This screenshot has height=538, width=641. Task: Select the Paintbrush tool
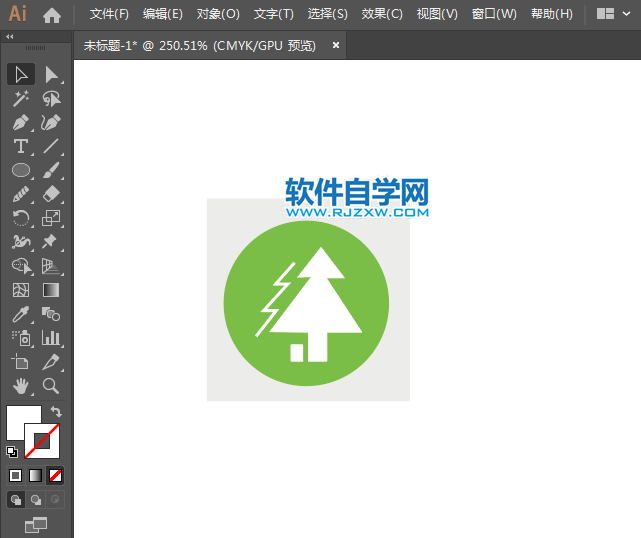pyautogui.click(x=52, y=170)
